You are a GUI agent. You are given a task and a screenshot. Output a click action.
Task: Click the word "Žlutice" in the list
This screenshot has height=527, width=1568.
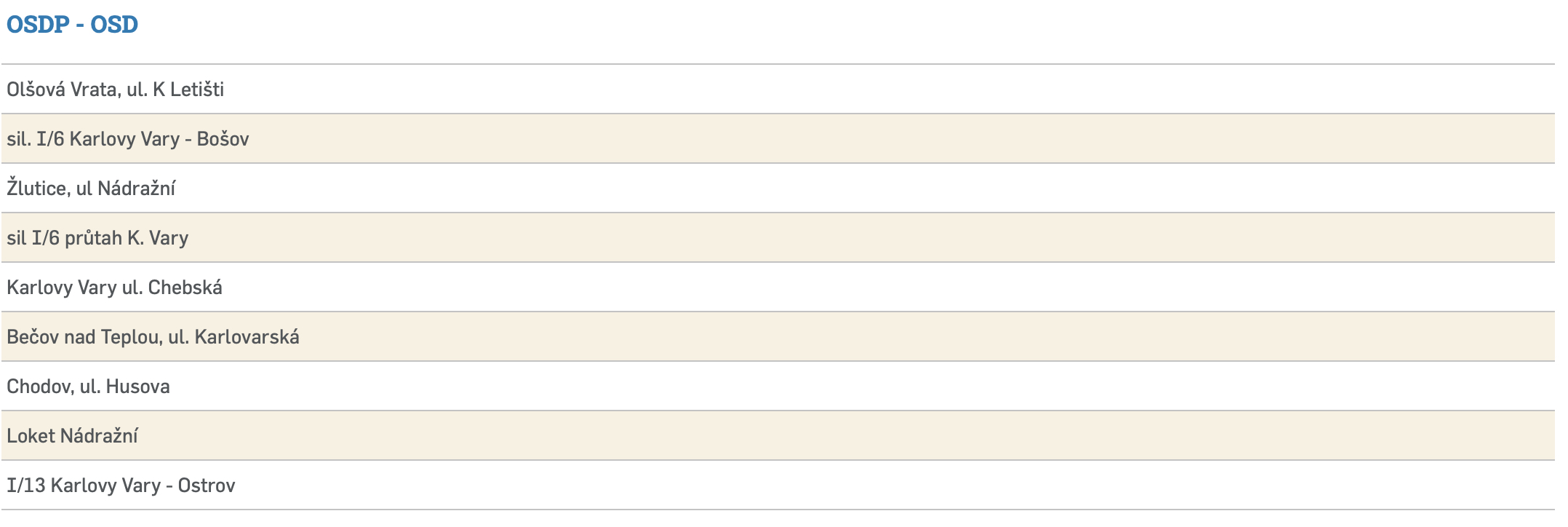tap(38, 189)
